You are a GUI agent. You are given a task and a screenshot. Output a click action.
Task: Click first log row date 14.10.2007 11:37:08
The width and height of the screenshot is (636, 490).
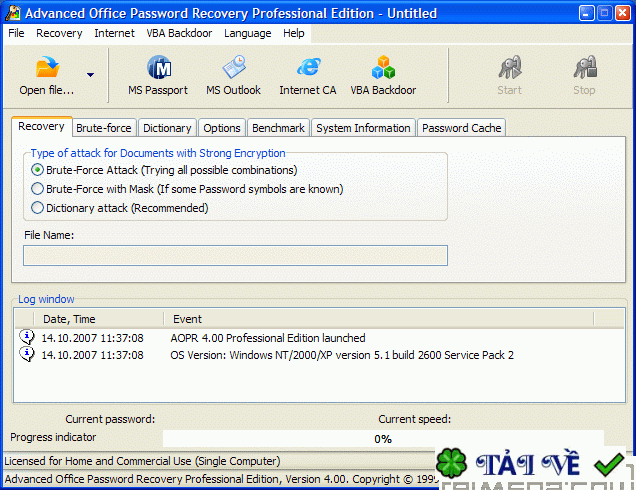coord(92,338)
